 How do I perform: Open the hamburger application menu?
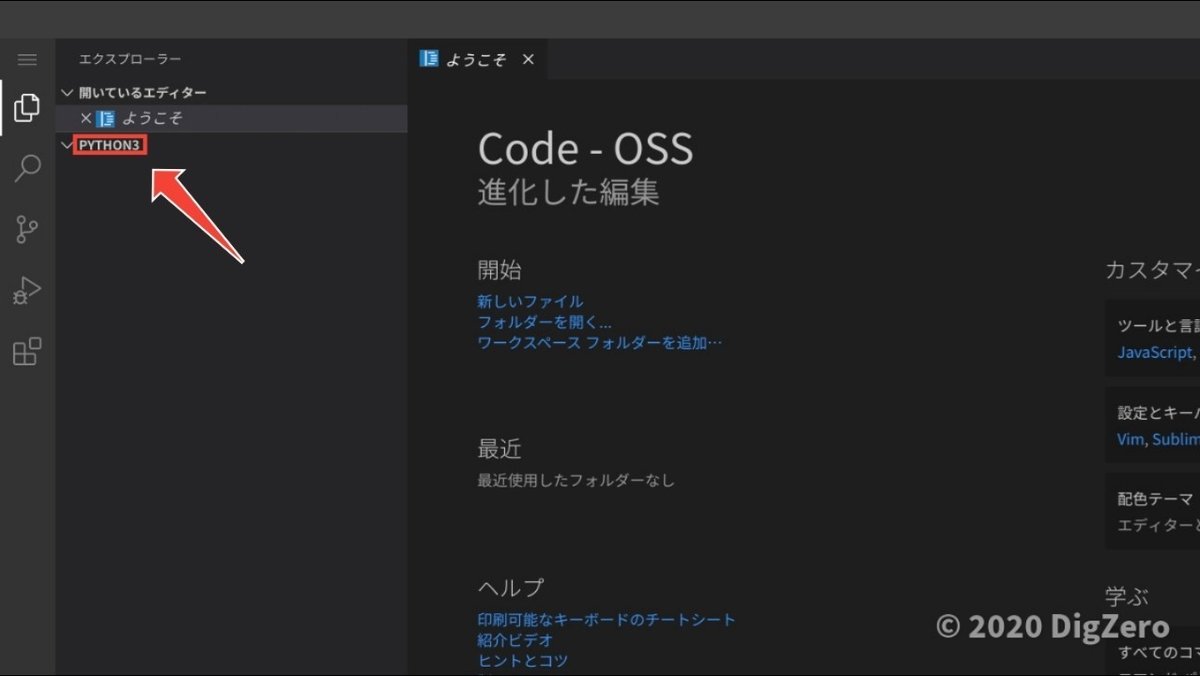pos(27,60)
